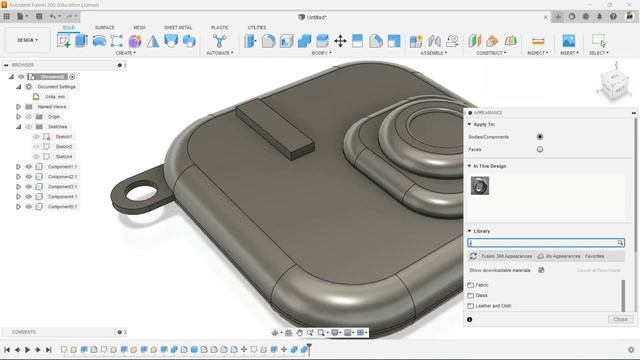Switch to the Utilities tab
Viewport: 640px width, 360px height.
pyautogui.click(x=257, y=27)
